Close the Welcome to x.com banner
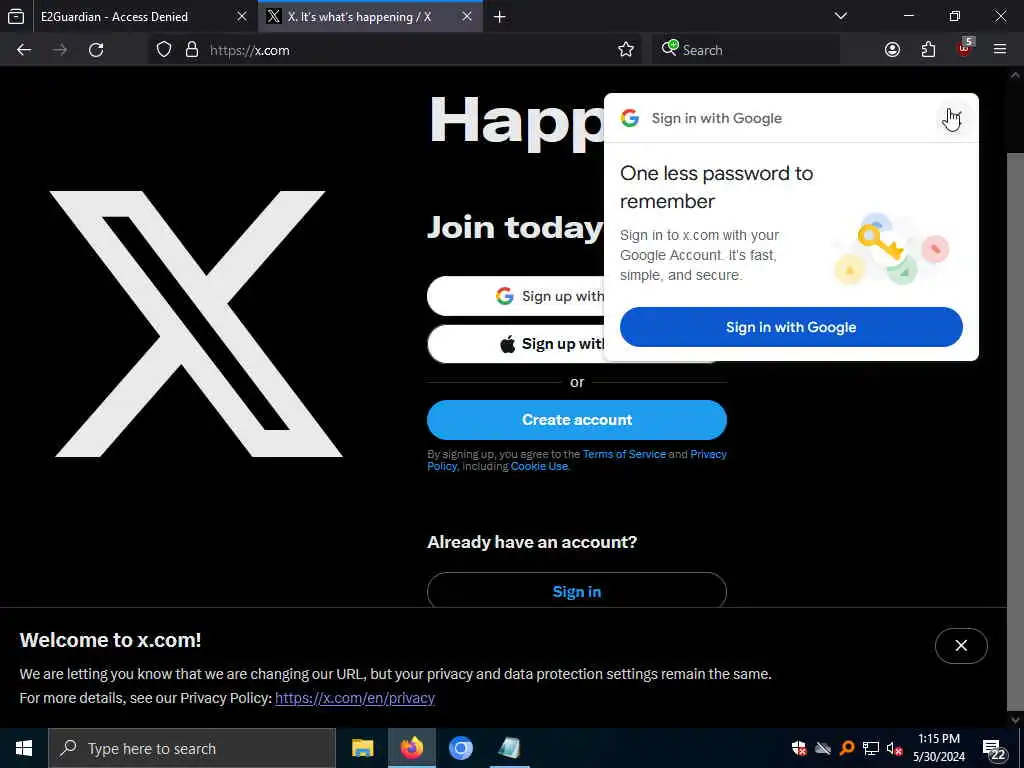Screen dimensions: 1024x768 (961, 645)
